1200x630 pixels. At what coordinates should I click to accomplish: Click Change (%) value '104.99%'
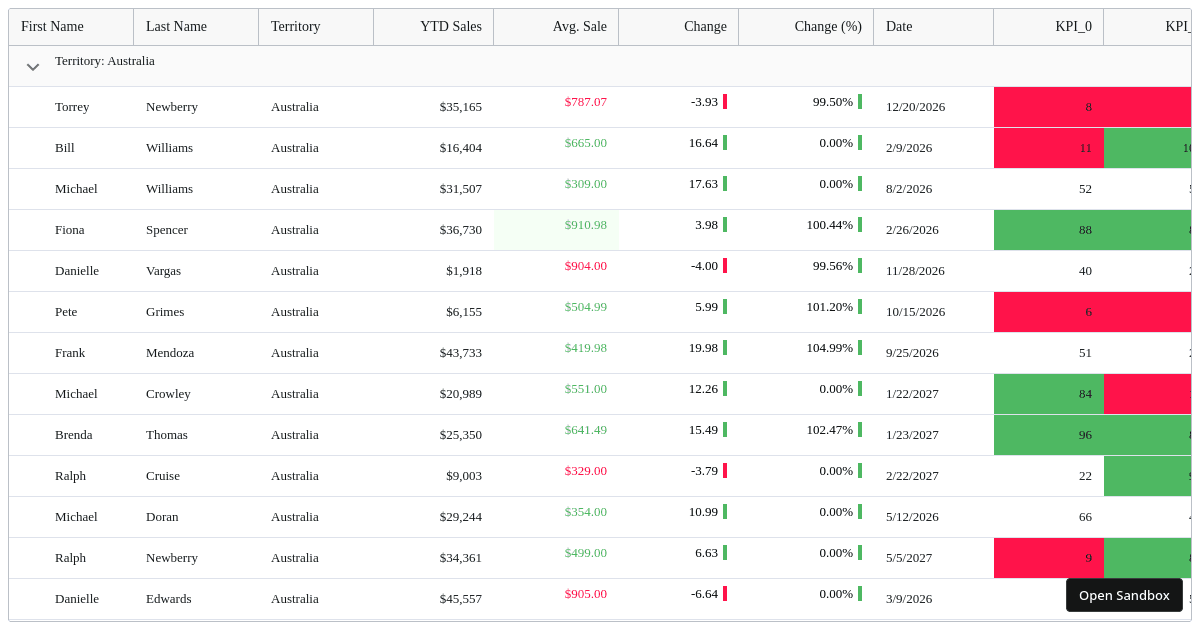(x=830, y=348)
